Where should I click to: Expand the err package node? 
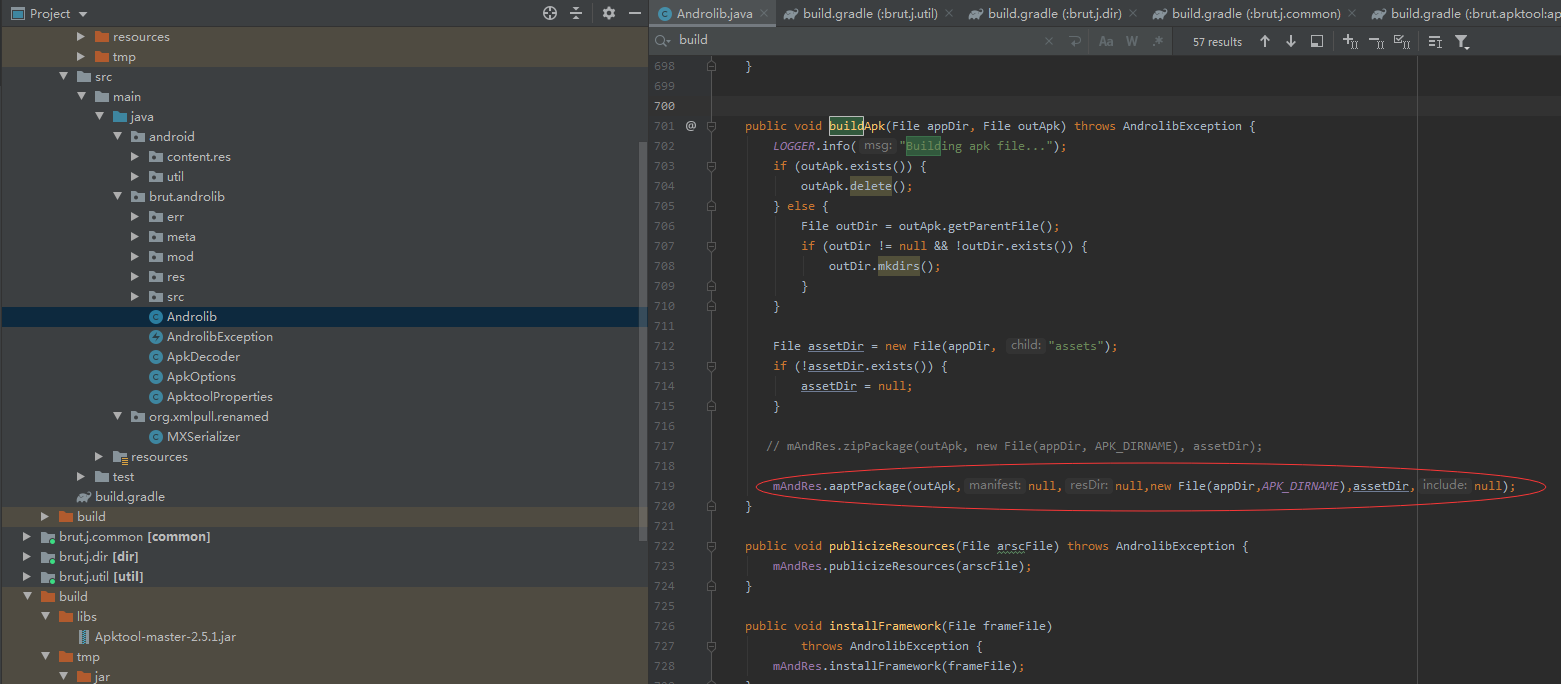point(135,217)
